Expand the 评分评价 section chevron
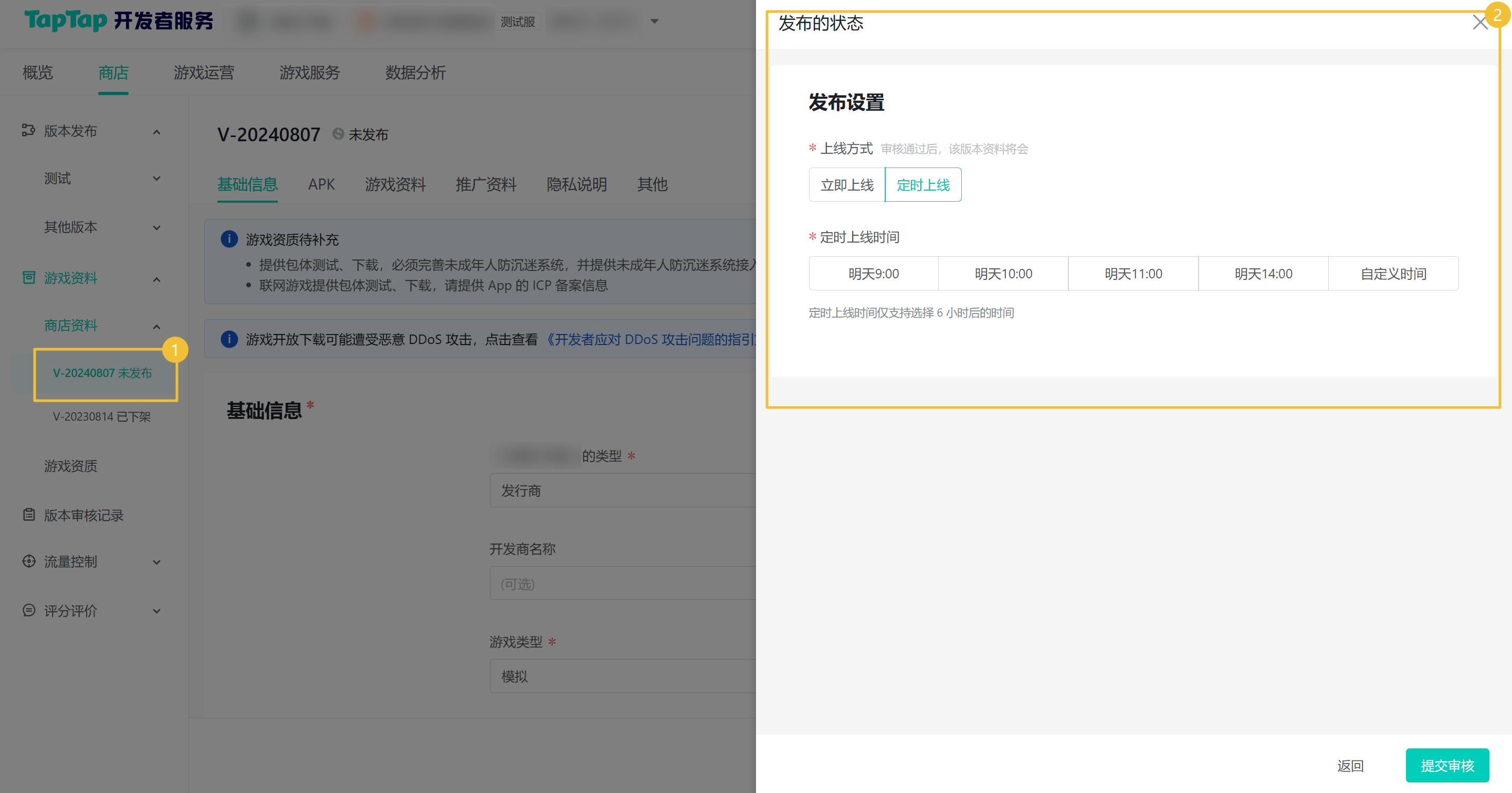The width and height of the screenshot is (1512, 793). (157, 612)
